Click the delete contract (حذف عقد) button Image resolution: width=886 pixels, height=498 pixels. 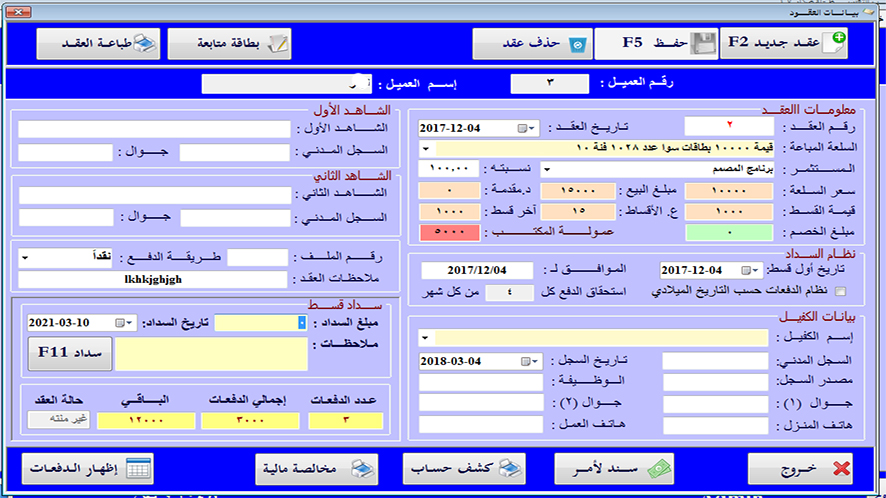coord(531,43)
